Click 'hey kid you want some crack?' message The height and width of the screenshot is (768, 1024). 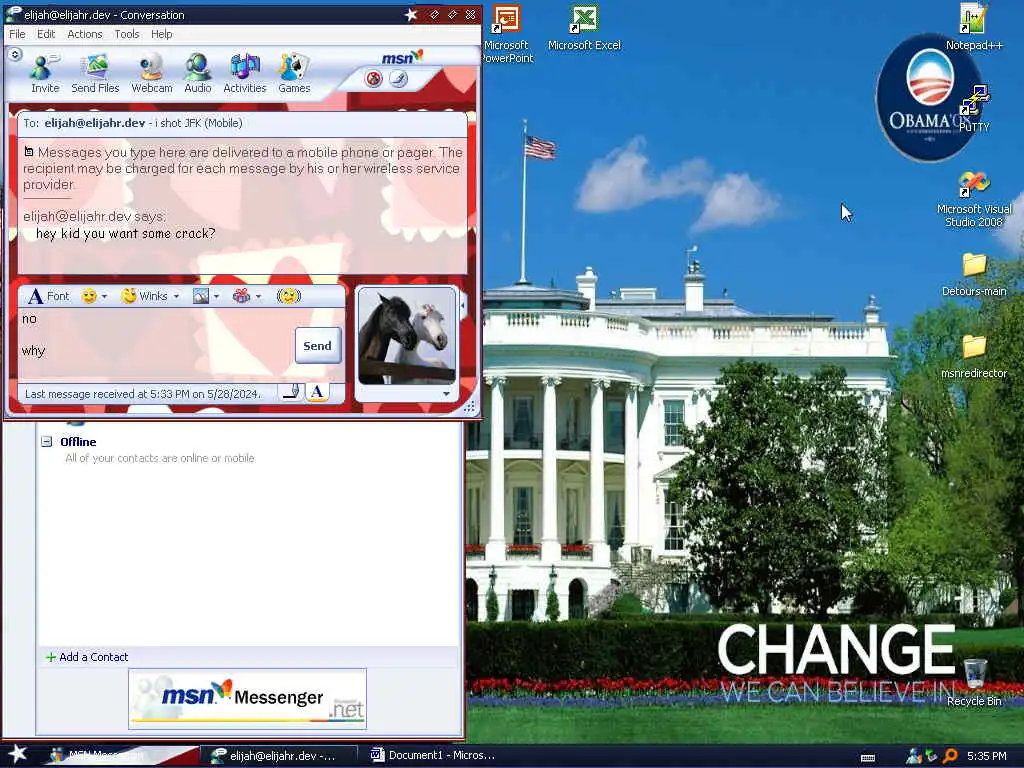[125, 234]
